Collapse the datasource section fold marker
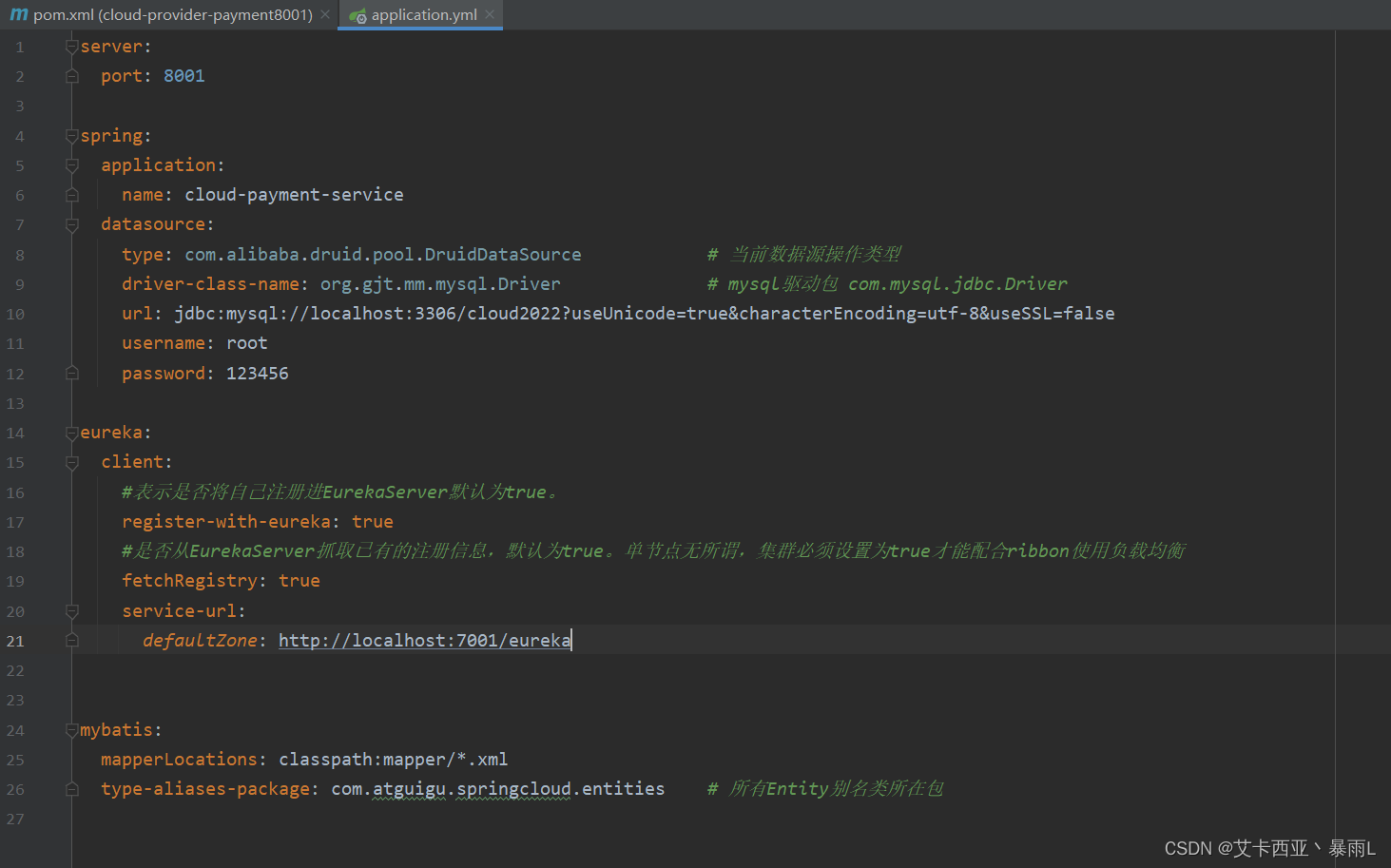The image size is (1391, 868). pos(71,224)
